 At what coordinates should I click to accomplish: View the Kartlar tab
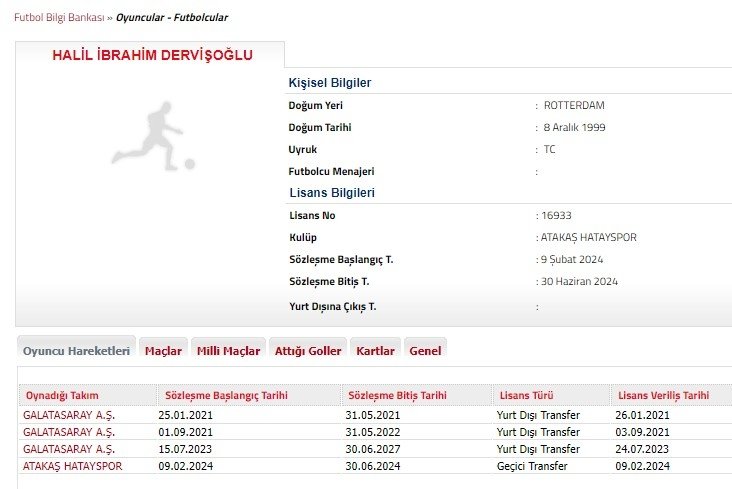tap(375, 351)
